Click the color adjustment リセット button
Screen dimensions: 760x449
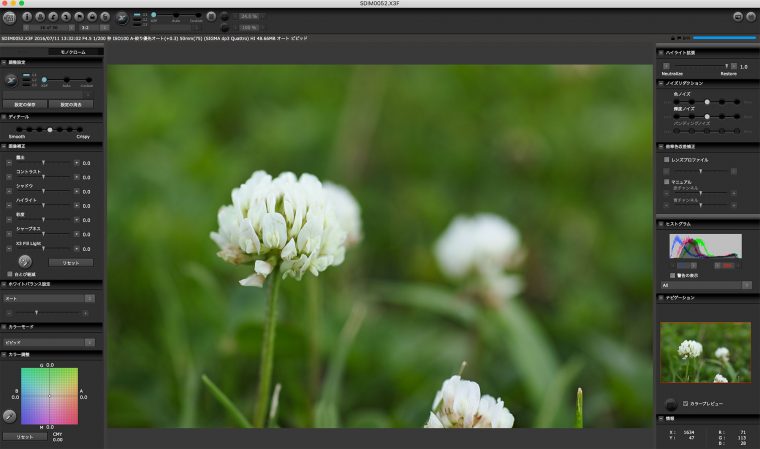(x=25, y=437)
